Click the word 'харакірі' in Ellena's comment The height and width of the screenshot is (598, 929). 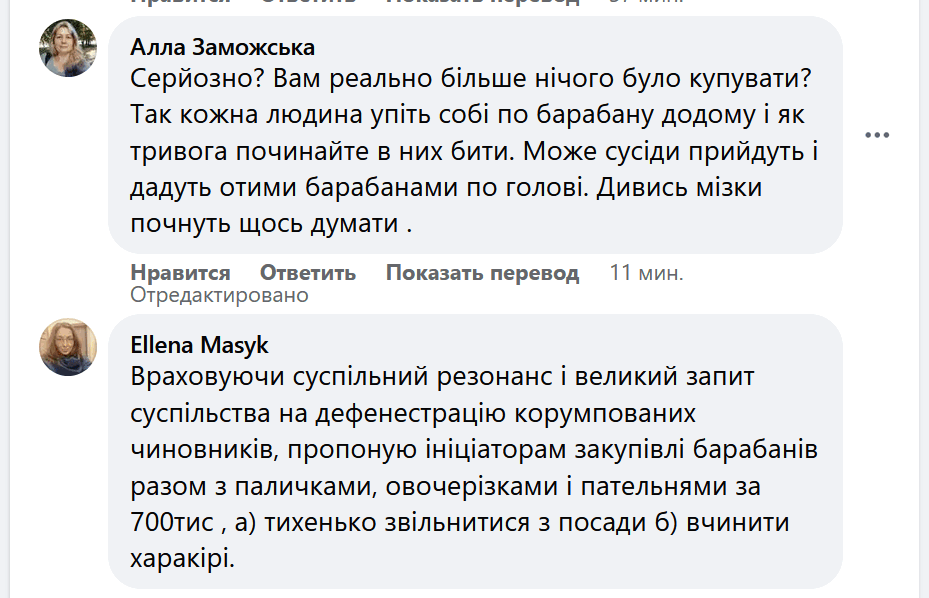click(x=182, y=557)
